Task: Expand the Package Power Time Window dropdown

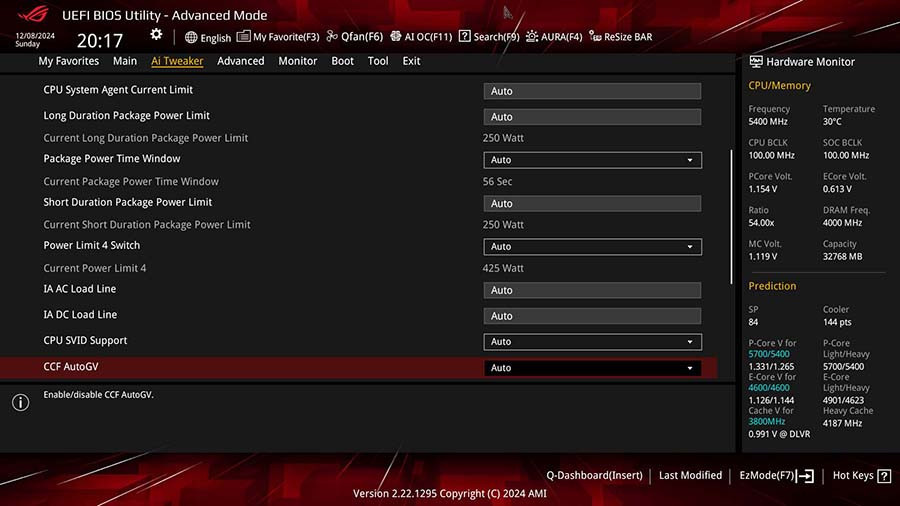Action: click(592, 160)
